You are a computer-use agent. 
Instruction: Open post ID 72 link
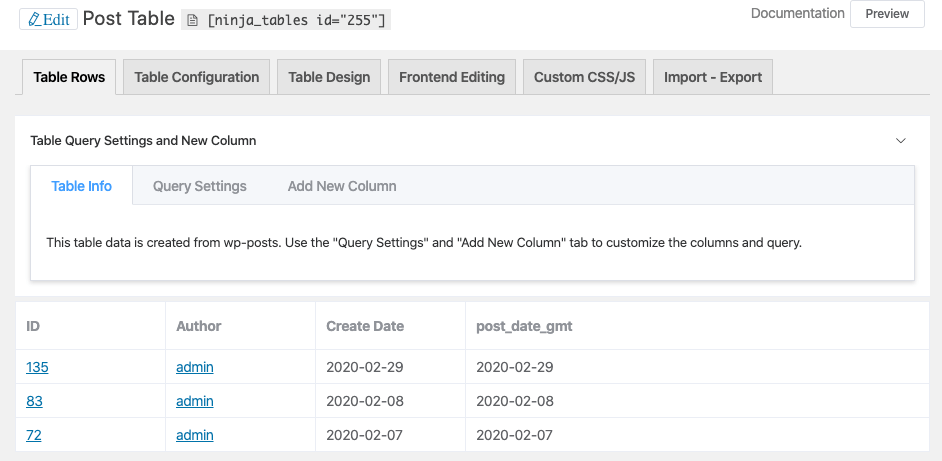34,435
